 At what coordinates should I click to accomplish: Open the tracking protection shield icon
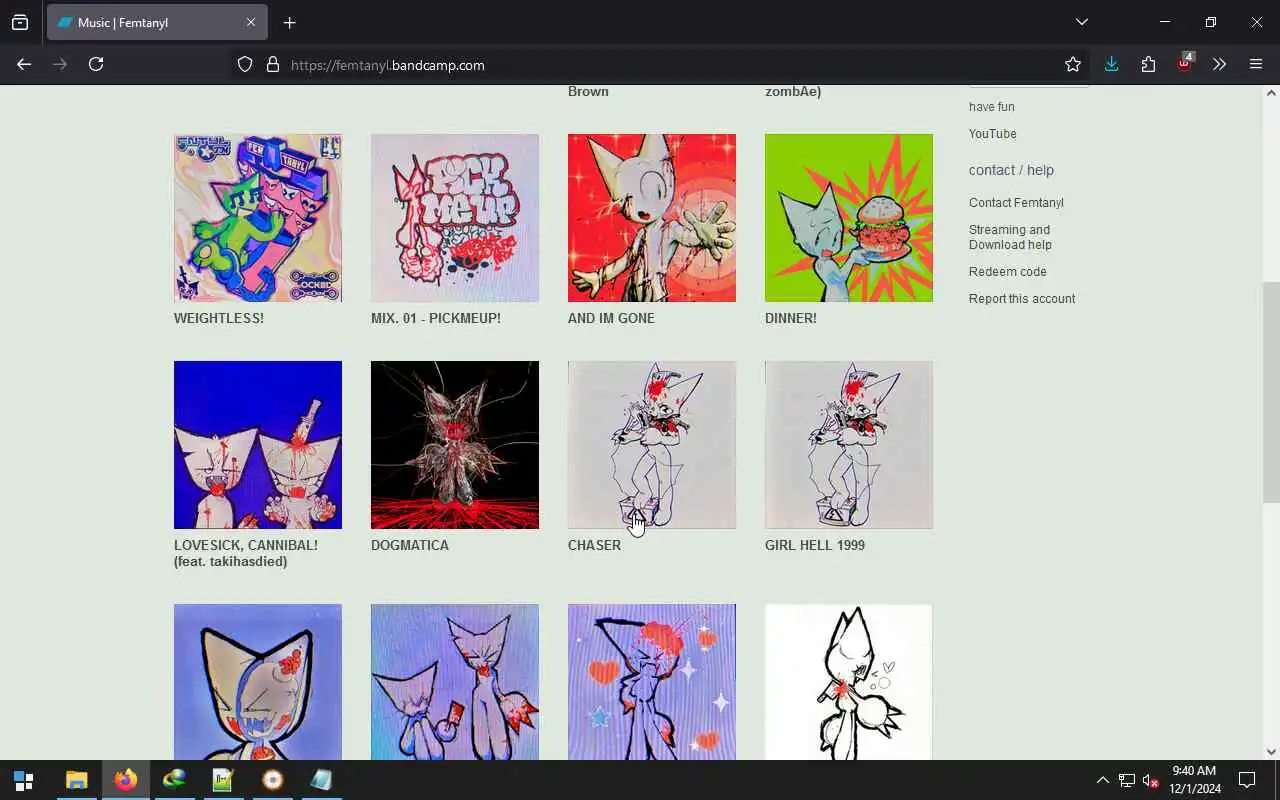(245, 64)
